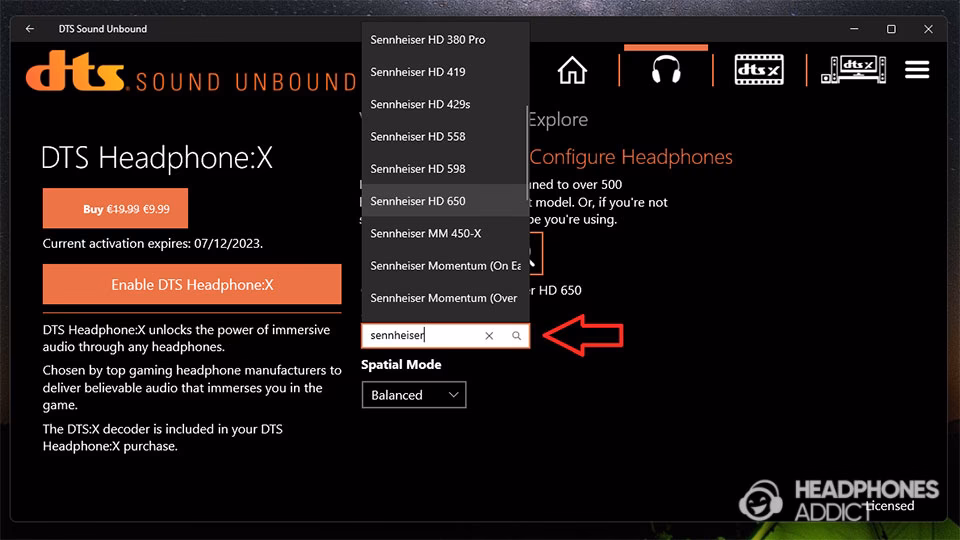Viewport: 960px width, 540px height.
Task: Select Sennheiser HD 650 in suggestions
Action: pos(444,201)
